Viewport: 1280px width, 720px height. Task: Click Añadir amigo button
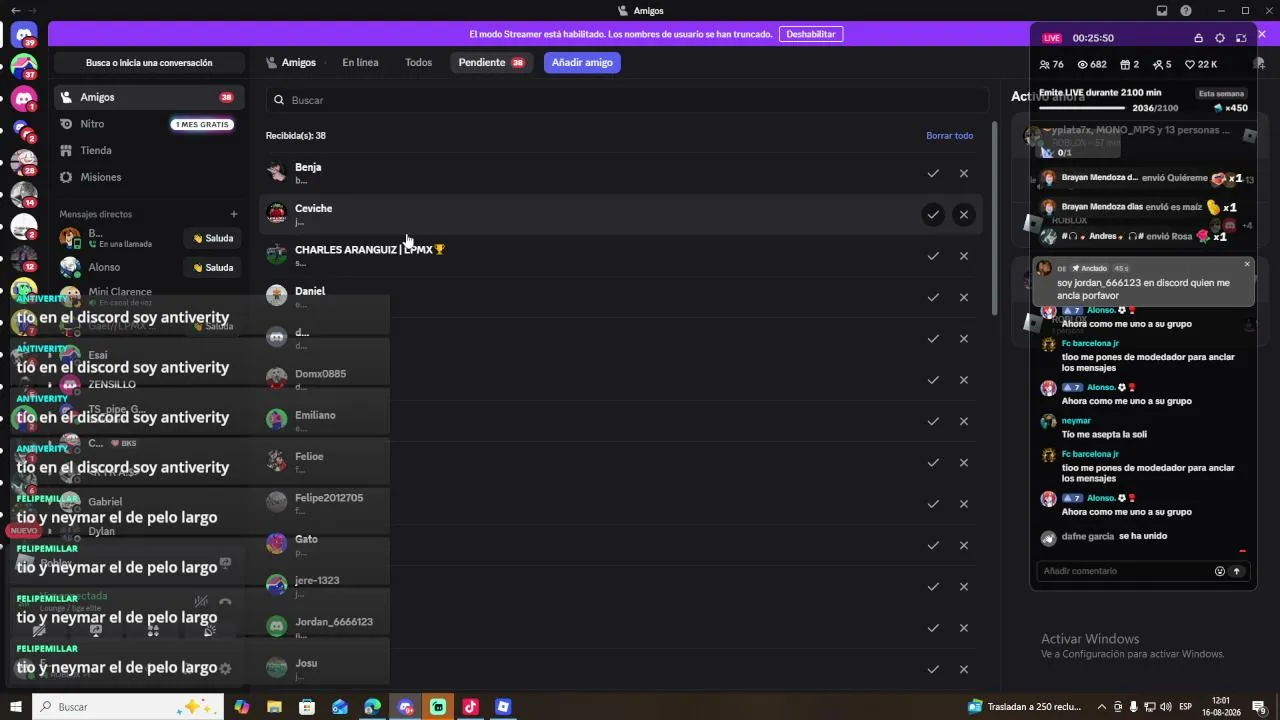tap(582, 62)
